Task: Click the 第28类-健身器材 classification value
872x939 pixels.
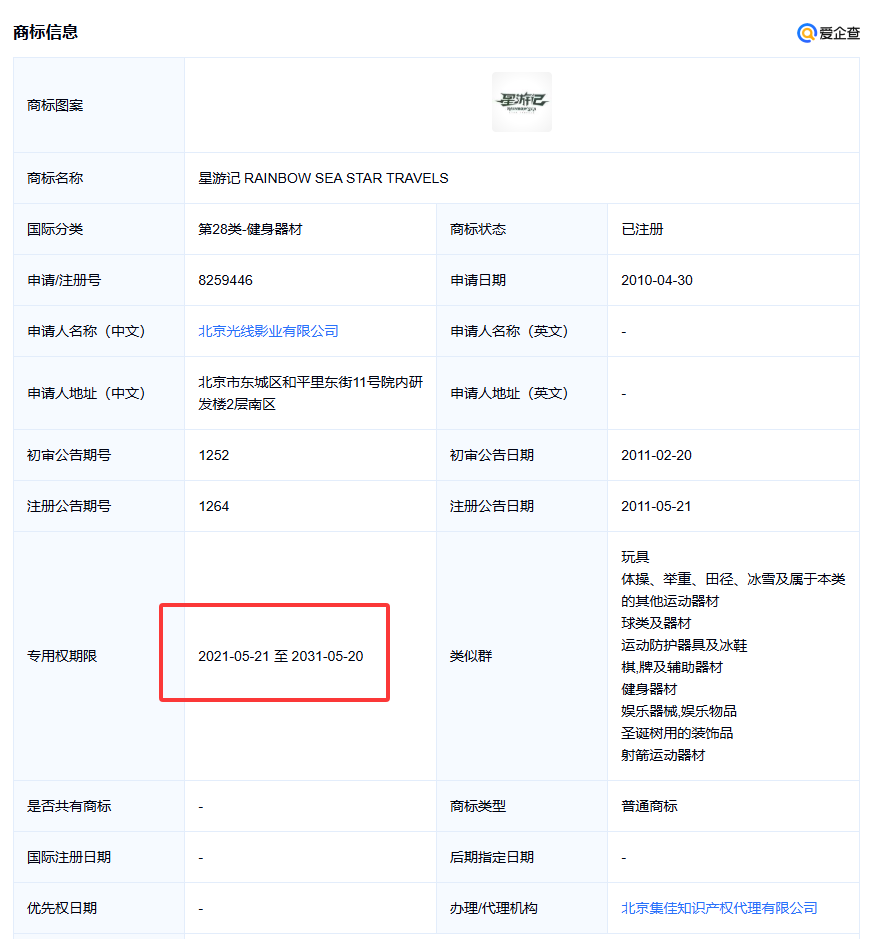Action: (250, 229)
